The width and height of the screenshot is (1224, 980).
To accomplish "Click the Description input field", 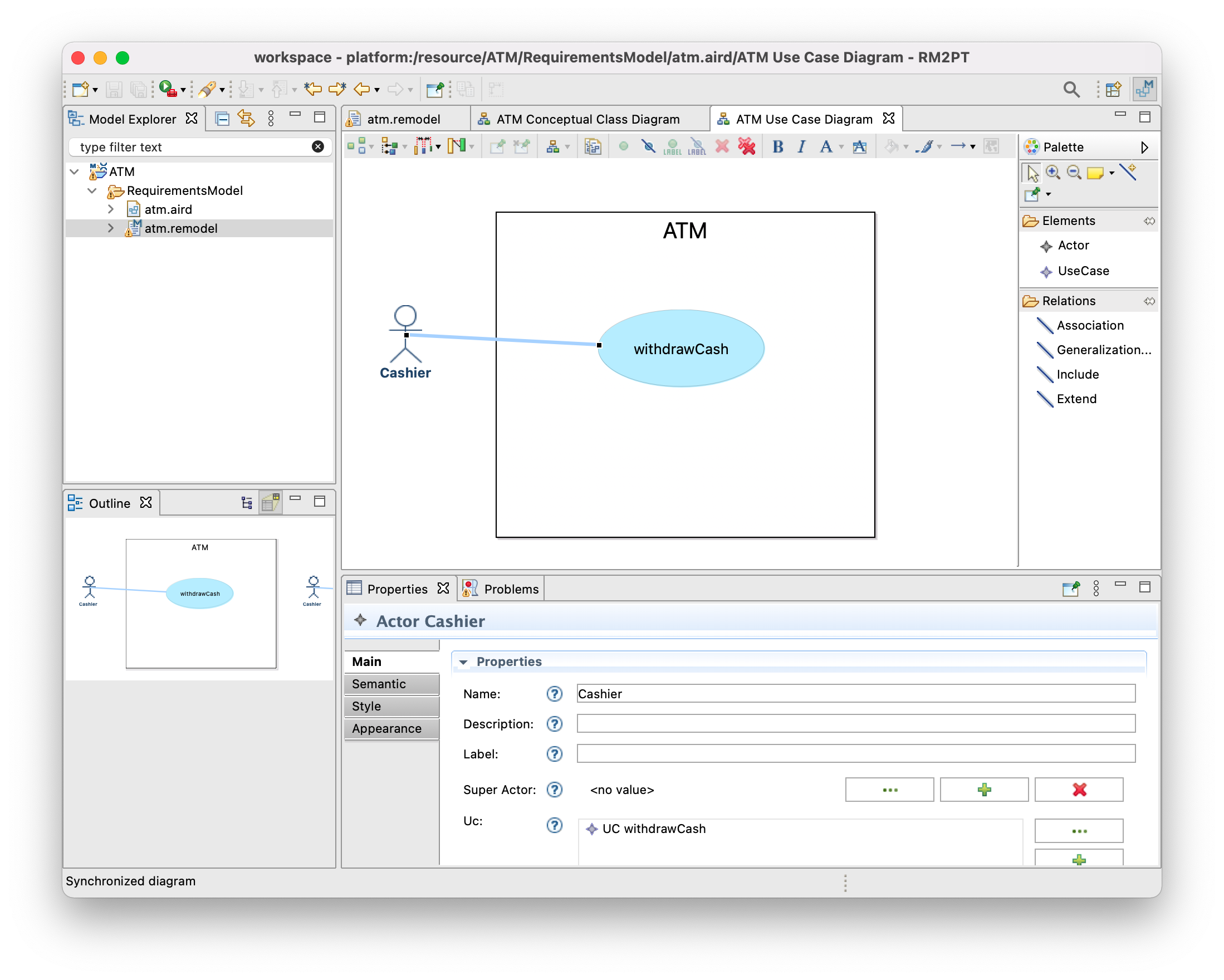I will [x=855, y=724].
